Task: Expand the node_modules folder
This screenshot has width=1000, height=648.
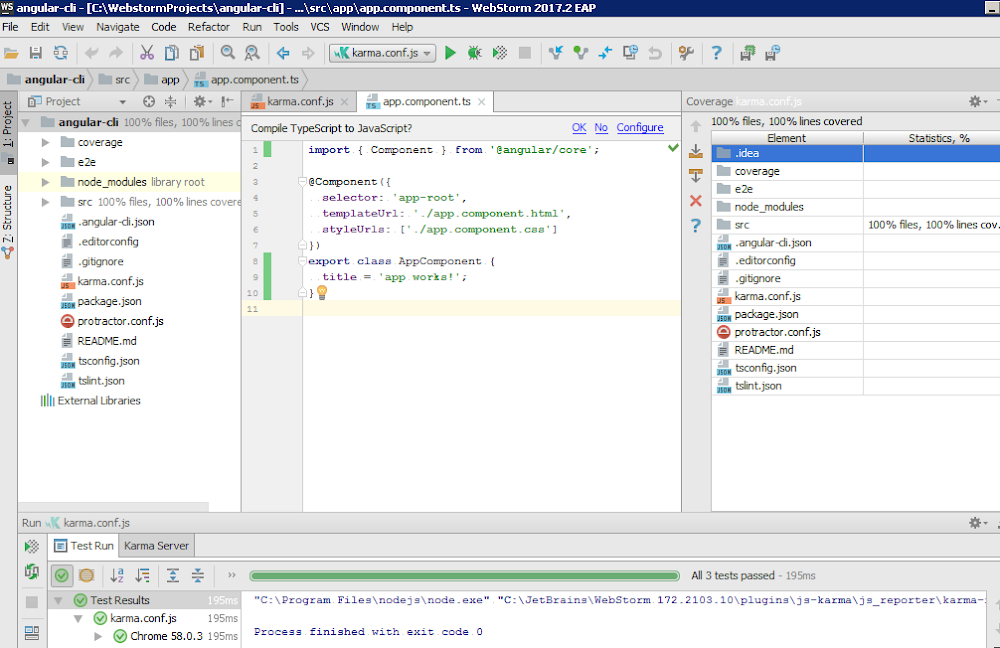Action: (45, 182)
